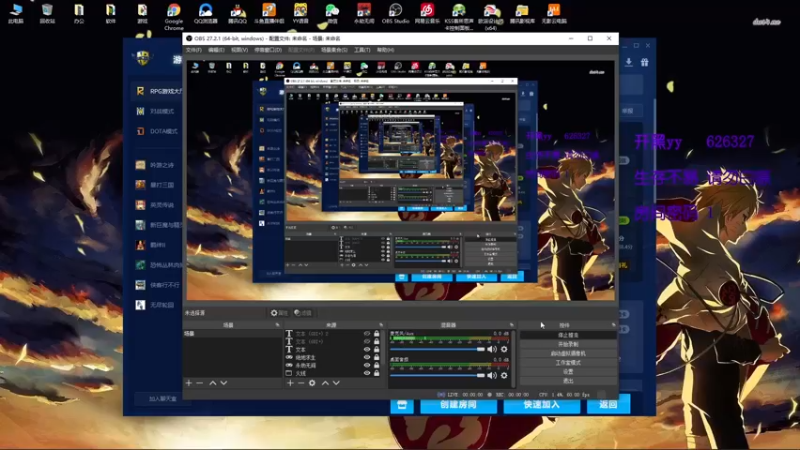800x450 pixels.
Task: Click the 麦克风/Aux volume slider
Action: tap(438, 349)
